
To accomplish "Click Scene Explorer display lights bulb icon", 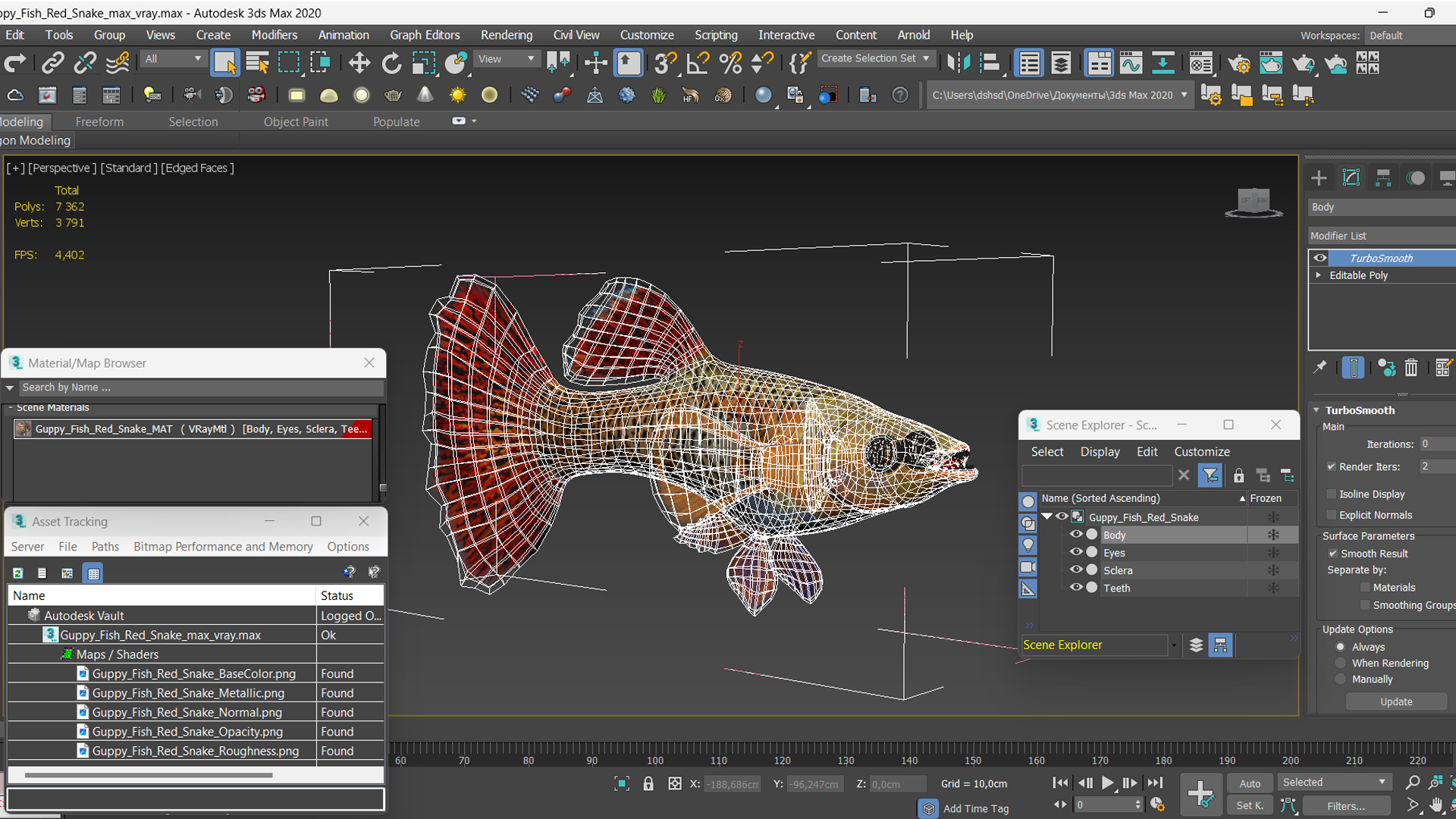I will pyautogui.click(x=1028, y=545).
